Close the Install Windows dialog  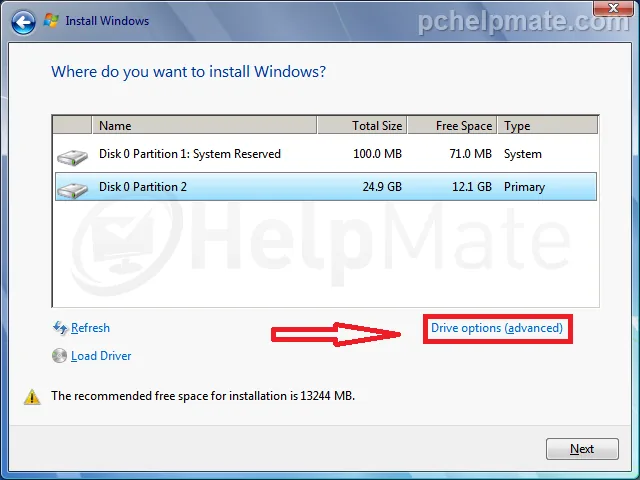pyautogui.click(x=613, y=8)
